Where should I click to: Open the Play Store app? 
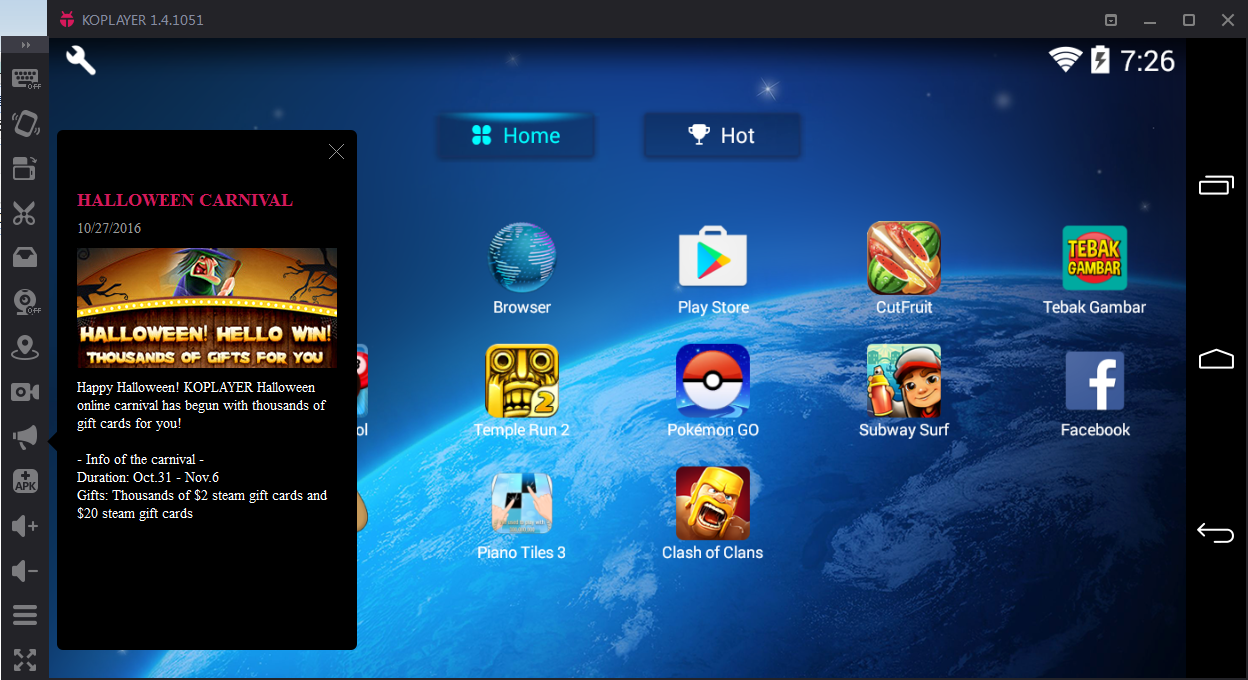713,269
